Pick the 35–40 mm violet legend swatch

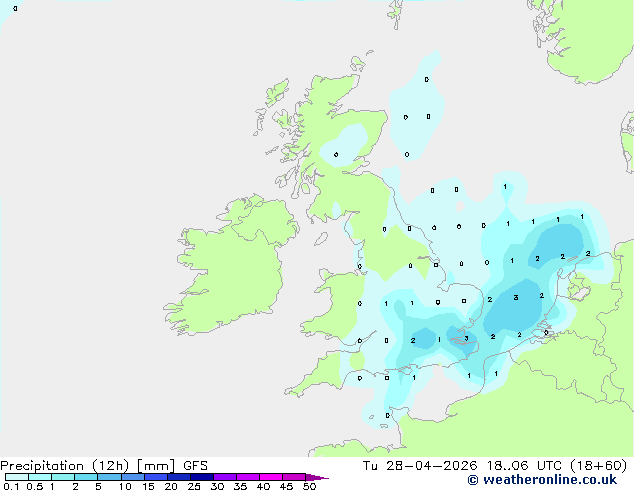click(248, 477)
